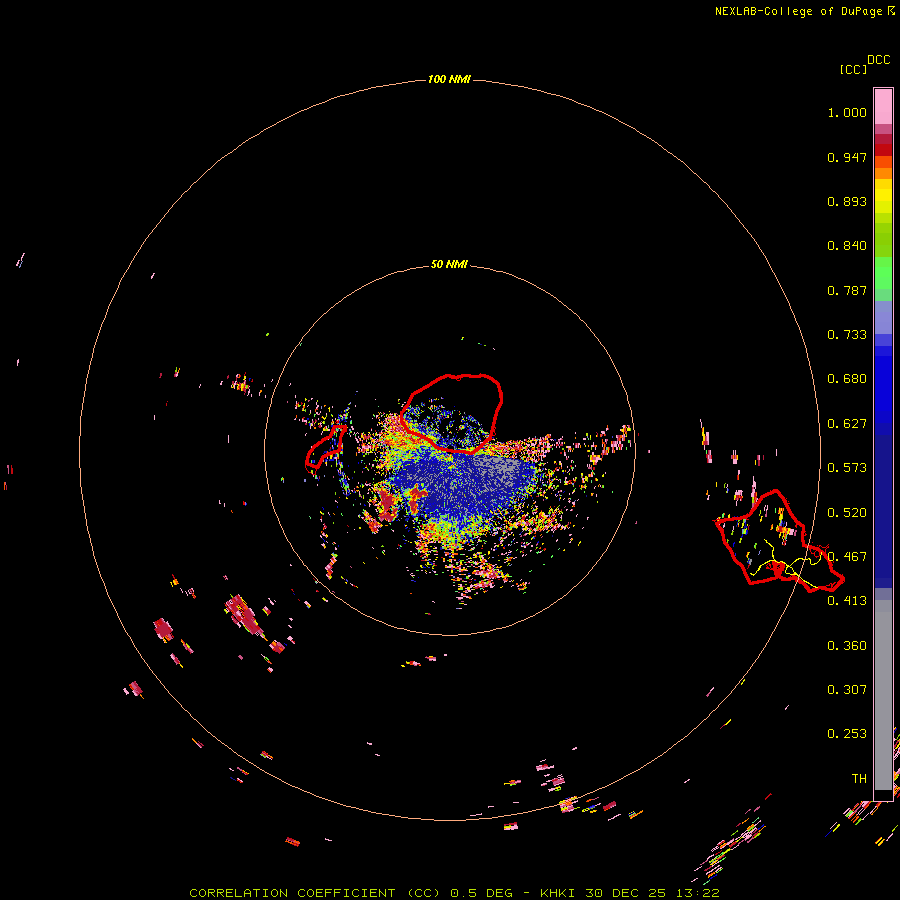This screenshot has height=900, width=900.
Task: Click the 0.467 scale label
Action: 847,557
